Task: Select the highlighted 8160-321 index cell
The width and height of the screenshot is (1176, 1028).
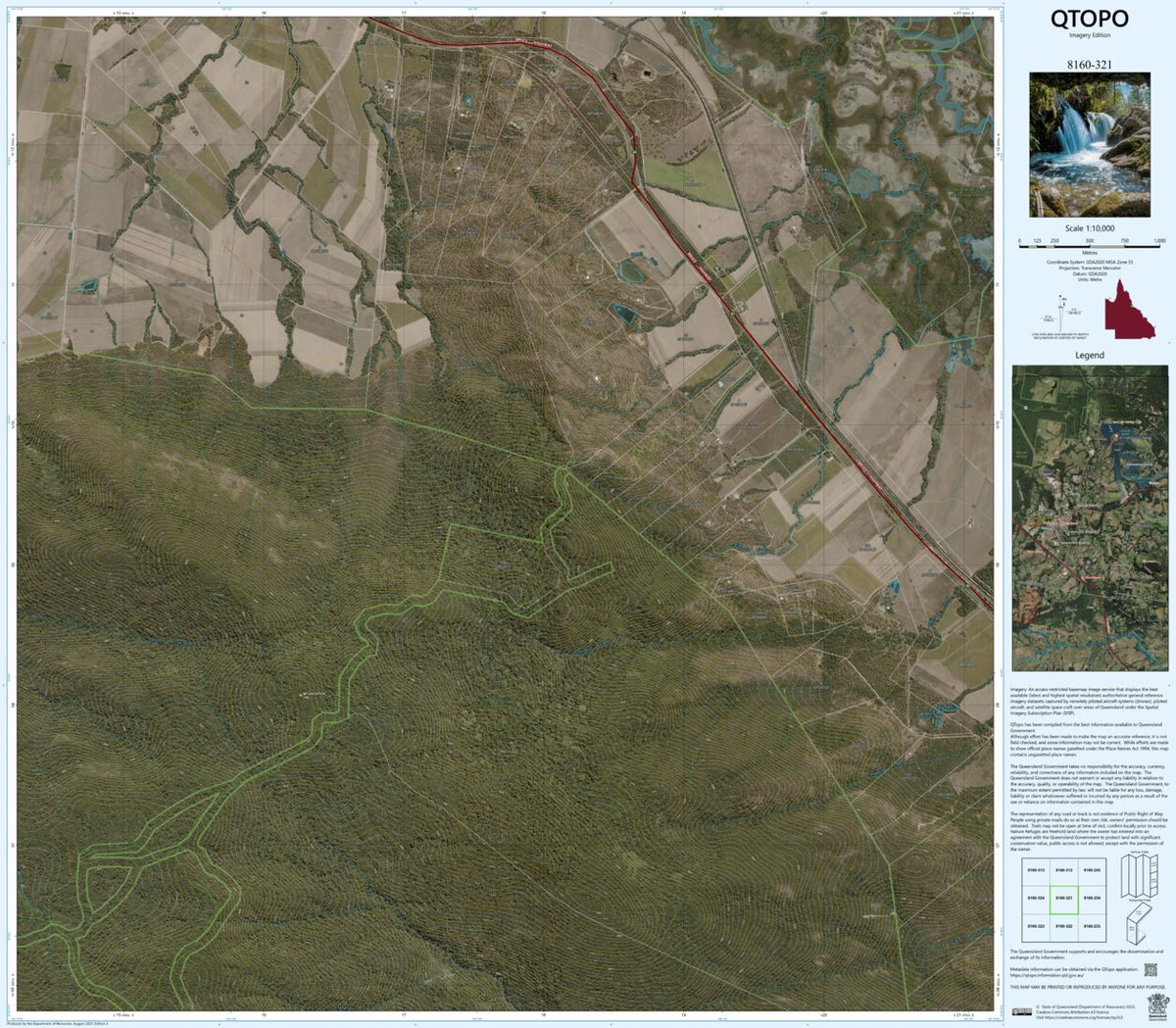Action: [1064, 898]
